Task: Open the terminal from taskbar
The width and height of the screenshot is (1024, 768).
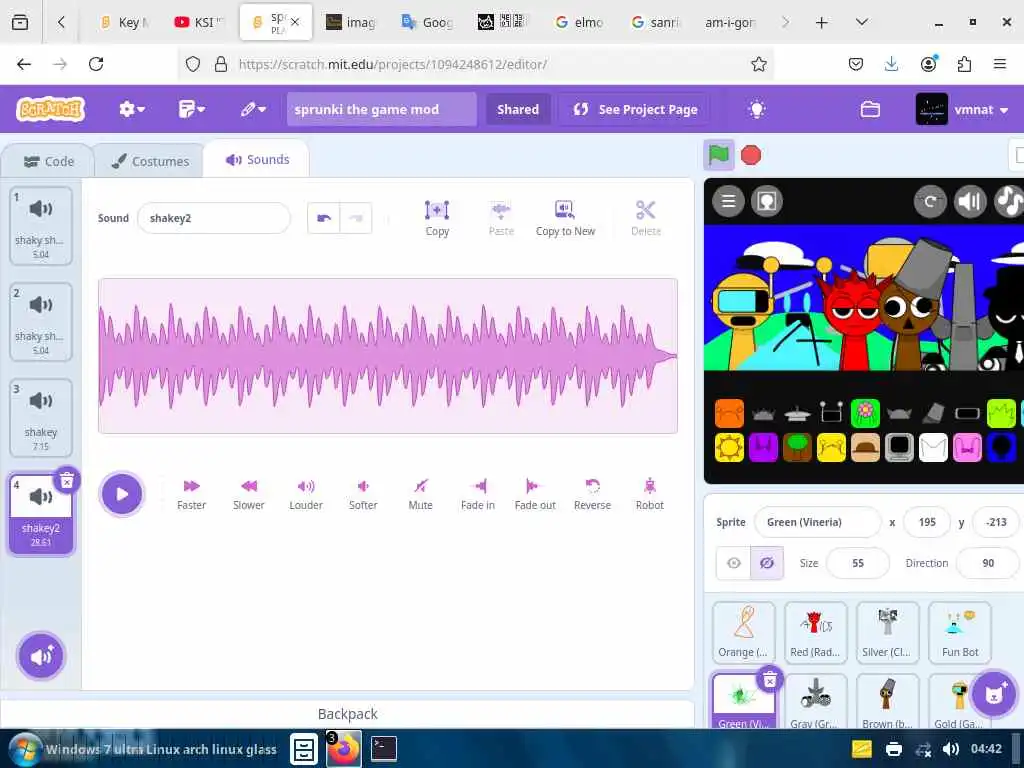Action: pos(384,748)
